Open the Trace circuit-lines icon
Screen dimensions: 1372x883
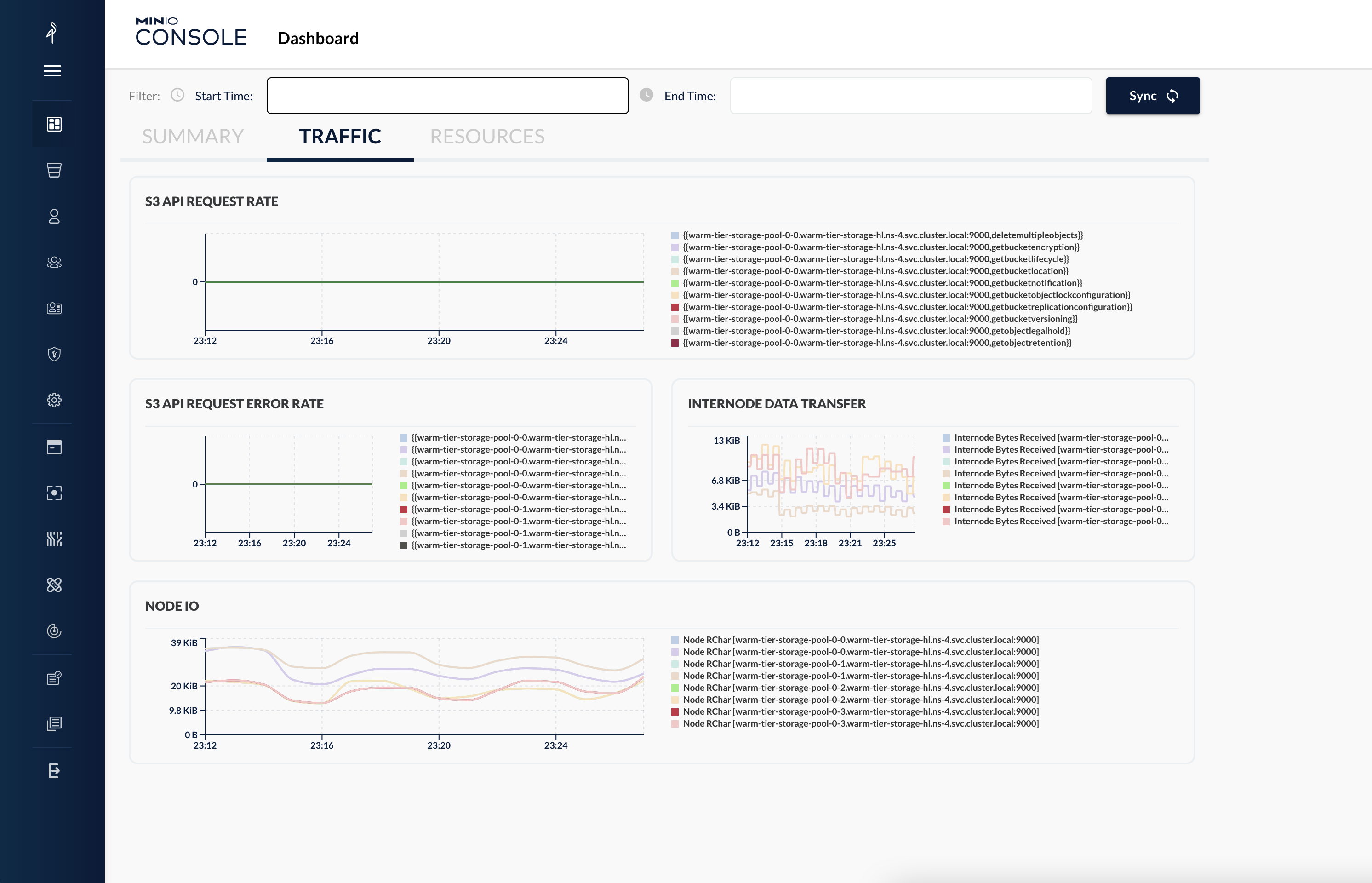click(54, 539)
